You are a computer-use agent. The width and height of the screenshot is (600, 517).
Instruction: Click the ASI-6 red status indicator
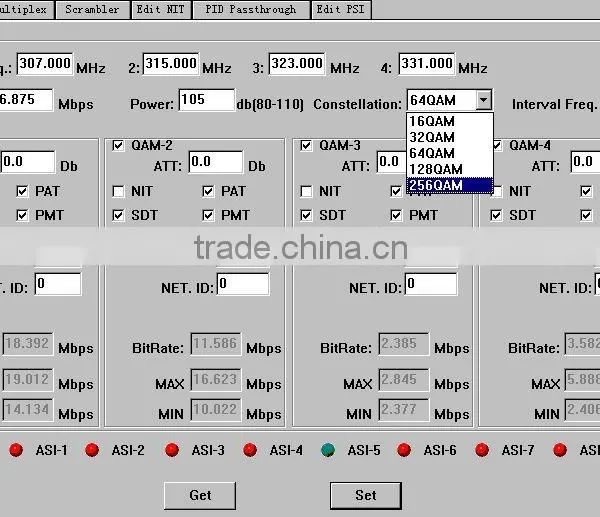point(404,450)
